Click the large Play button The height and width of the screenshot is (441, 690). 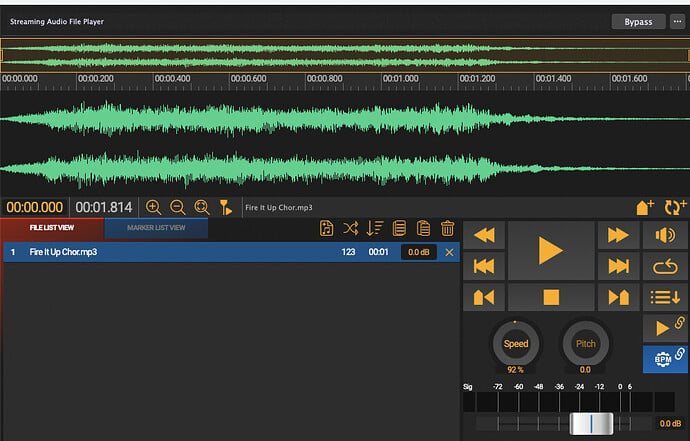[551, 250]
